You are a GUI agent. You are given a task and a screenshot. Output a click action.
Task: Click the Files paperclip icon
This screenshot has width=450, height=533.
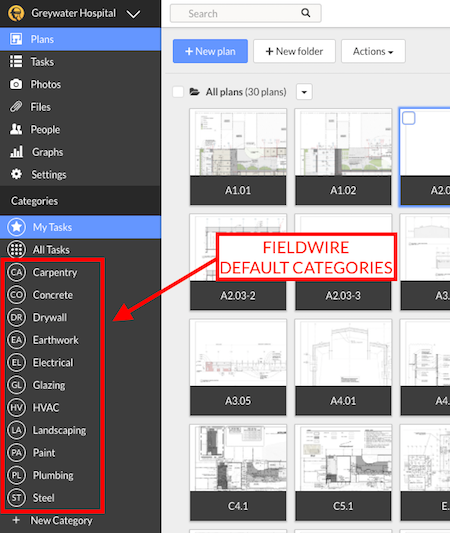pyautogui.click(x=16, y=107)
